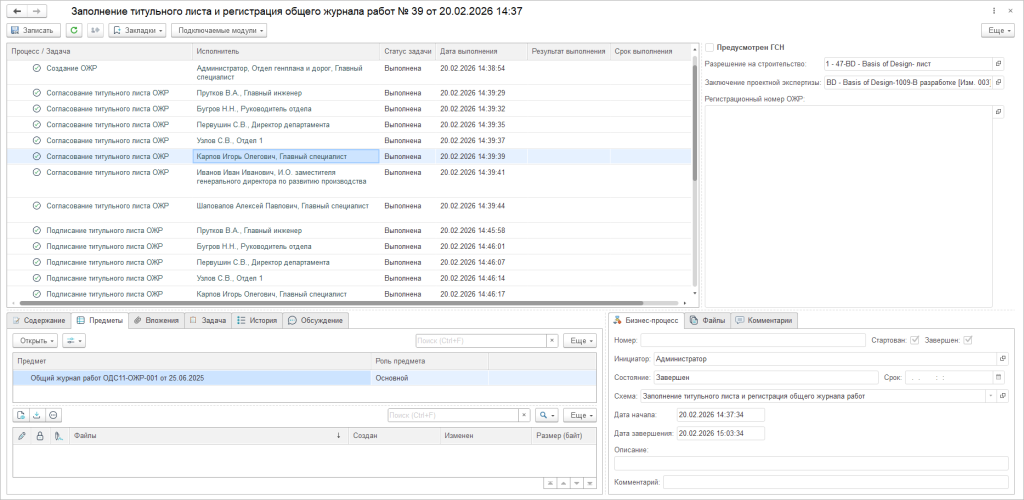
Task: Open Инициатор field link icon
Action: click(1003, 358)
